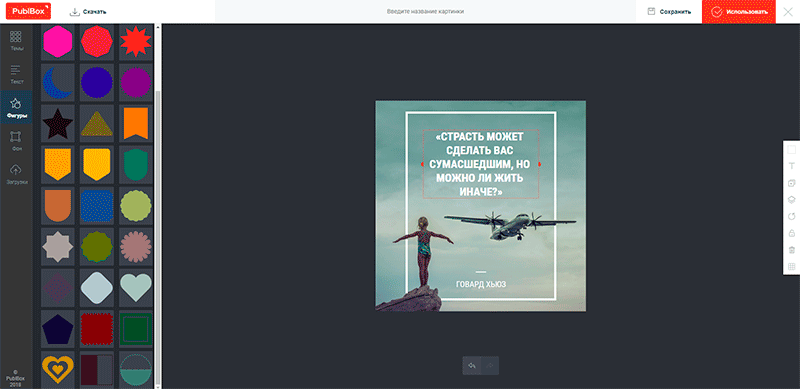Click the text T icon in right toolbar
The height and width of the screenshot is (389, 800).
[x=792, y=166]
